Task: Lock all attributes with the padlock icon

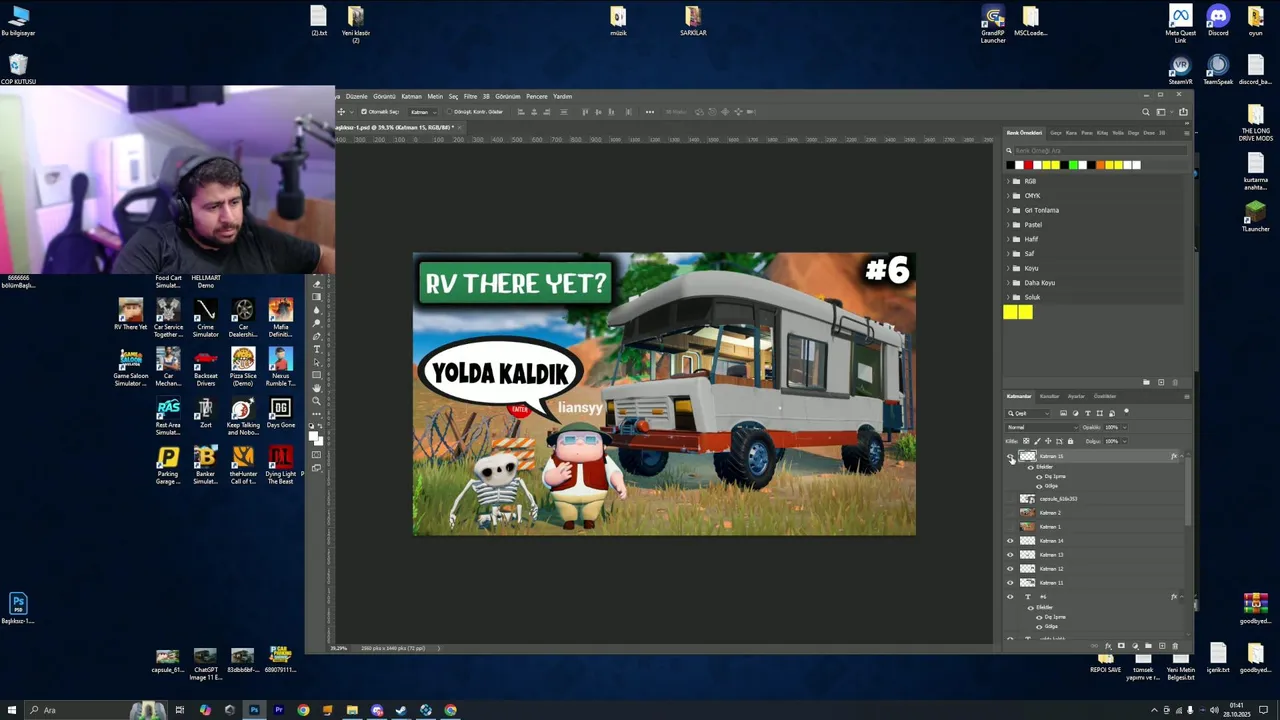Action: pos(1070,441)
